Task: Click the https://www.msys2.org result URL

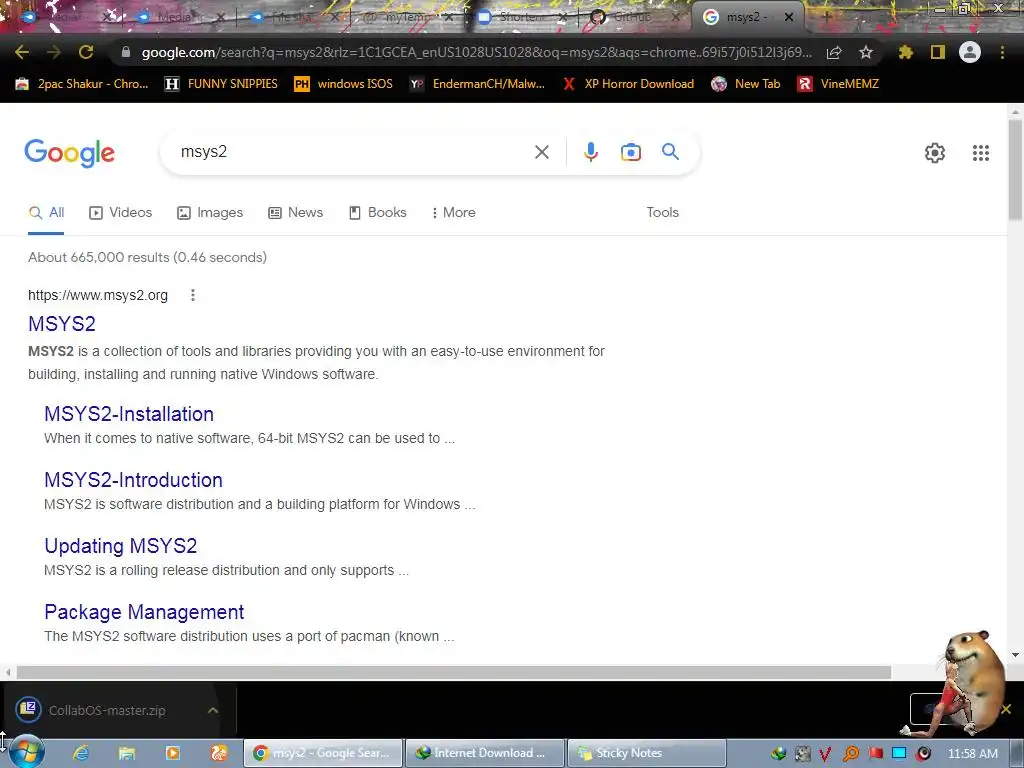Action: tap(98, 295)
